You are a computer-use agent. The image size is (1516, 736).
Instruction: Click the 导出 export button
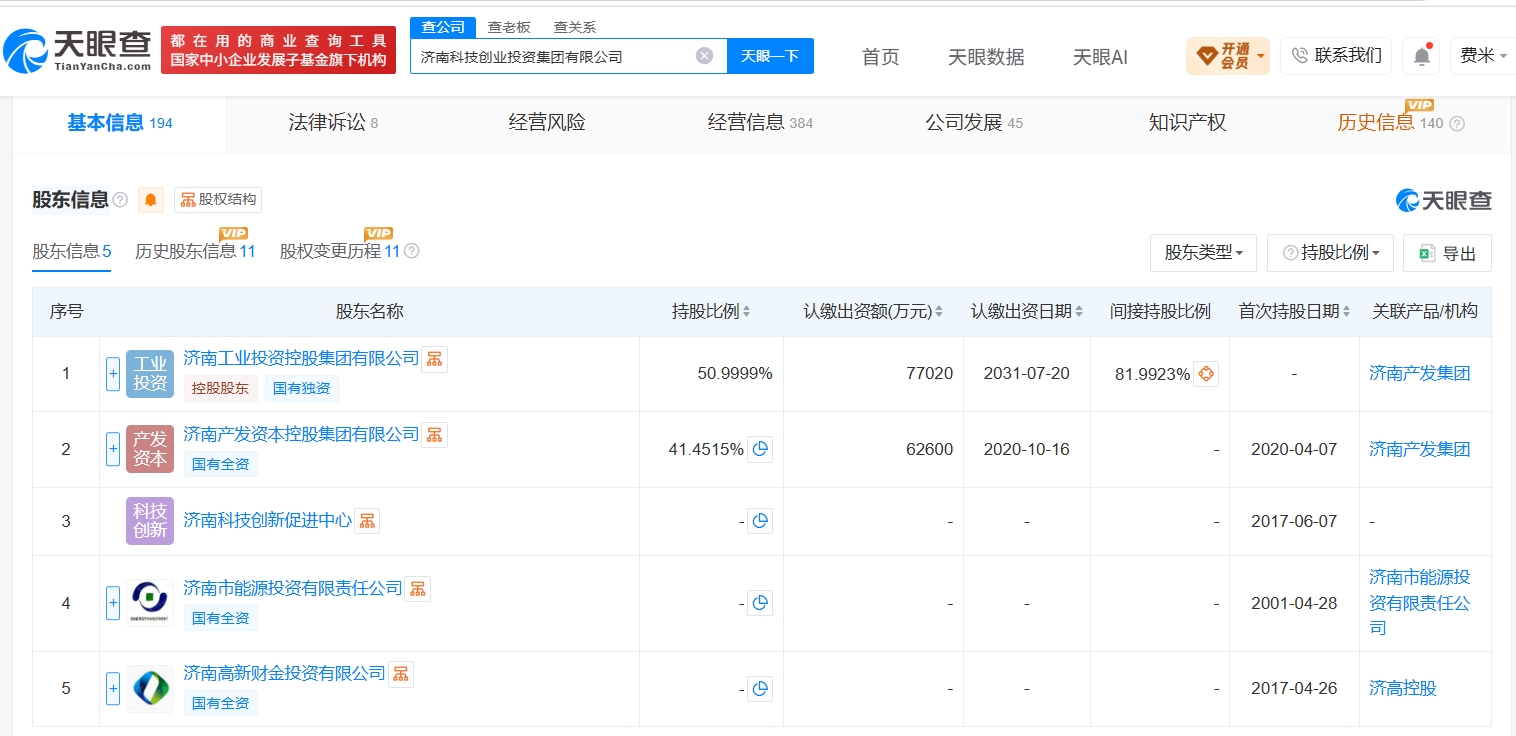tap(1447, 253)
